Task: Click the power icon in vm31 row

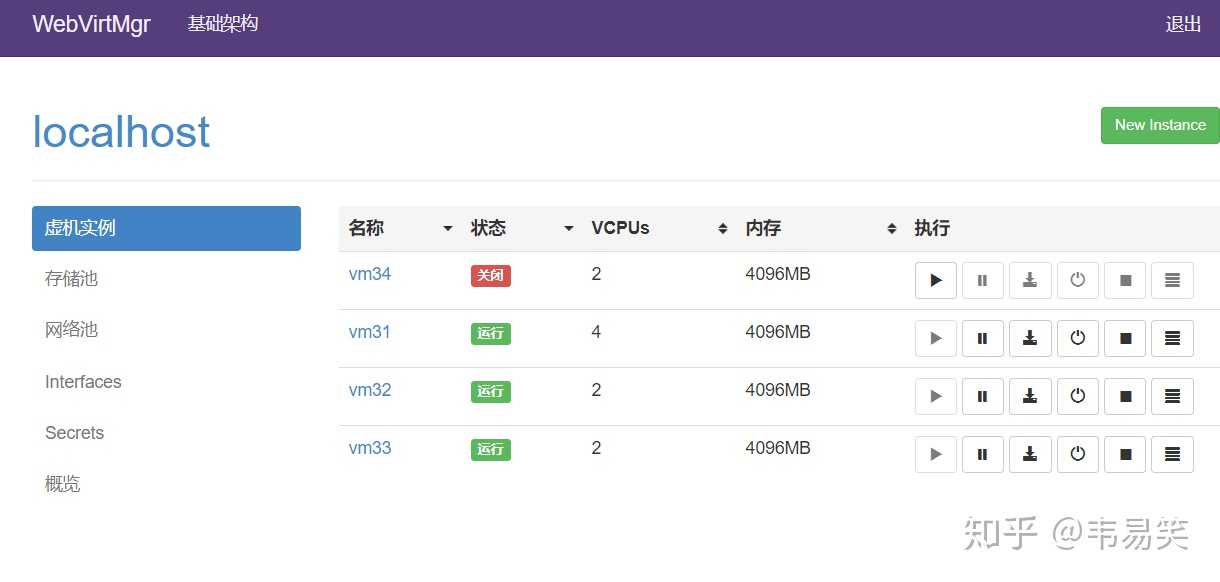Action: pos(1077,339)
